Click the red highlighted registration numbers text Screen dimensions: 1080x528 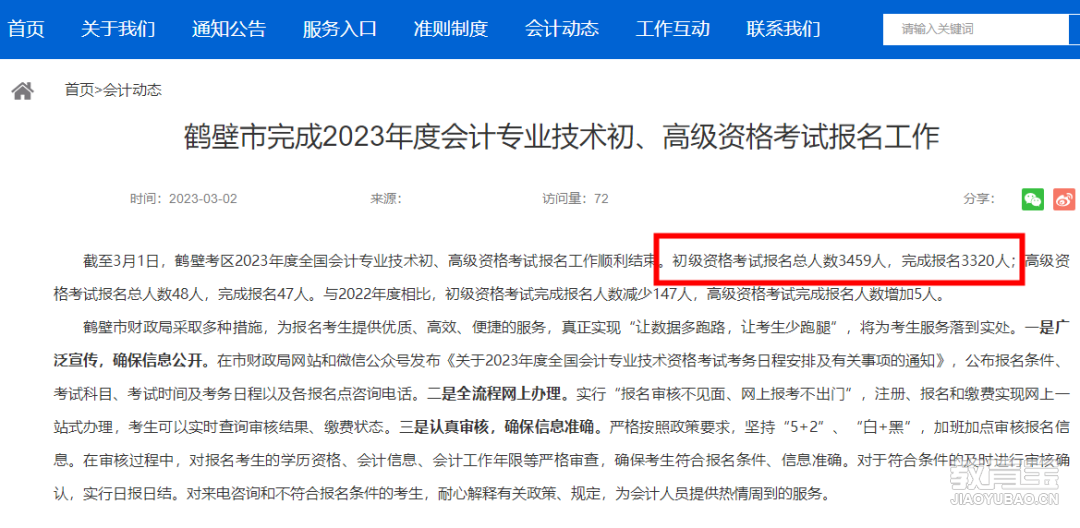(840, 261)
